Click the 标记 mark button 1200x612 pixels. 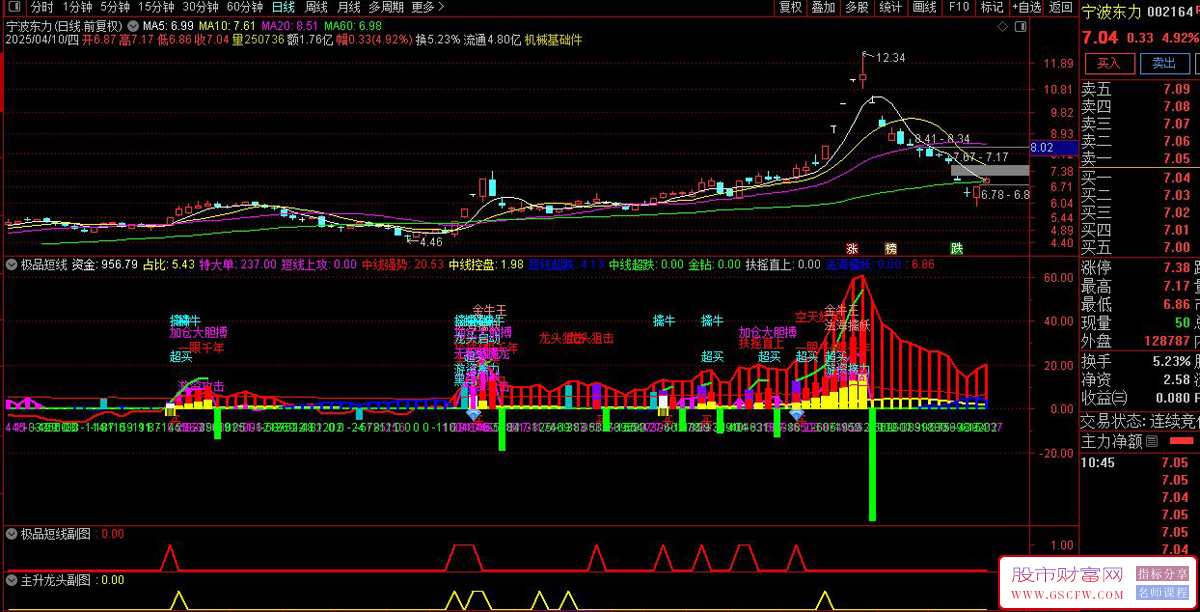[x=991, y=7]
